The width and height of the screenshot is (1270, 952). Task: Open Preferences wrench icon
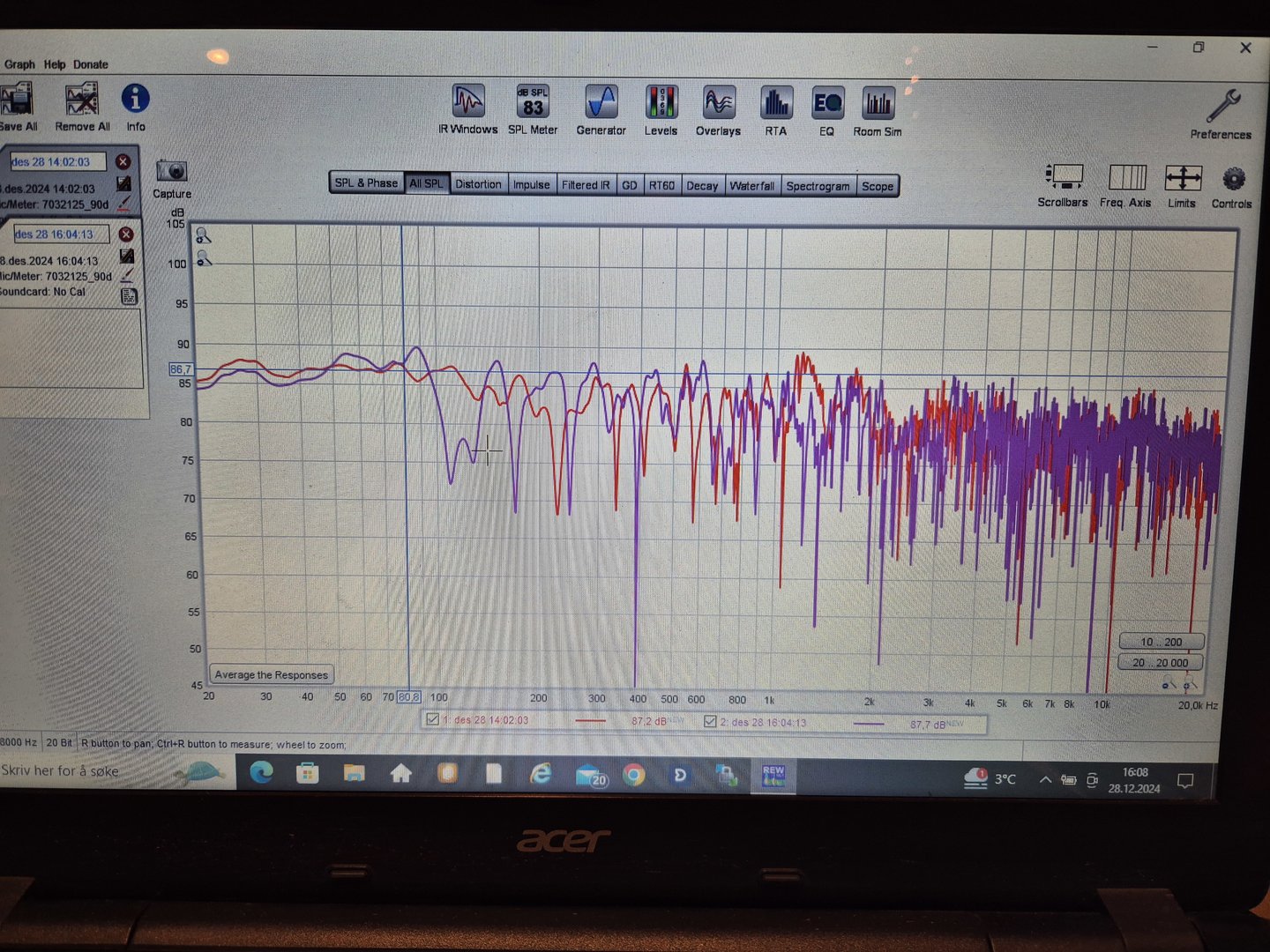click(x=1222, y=107)
